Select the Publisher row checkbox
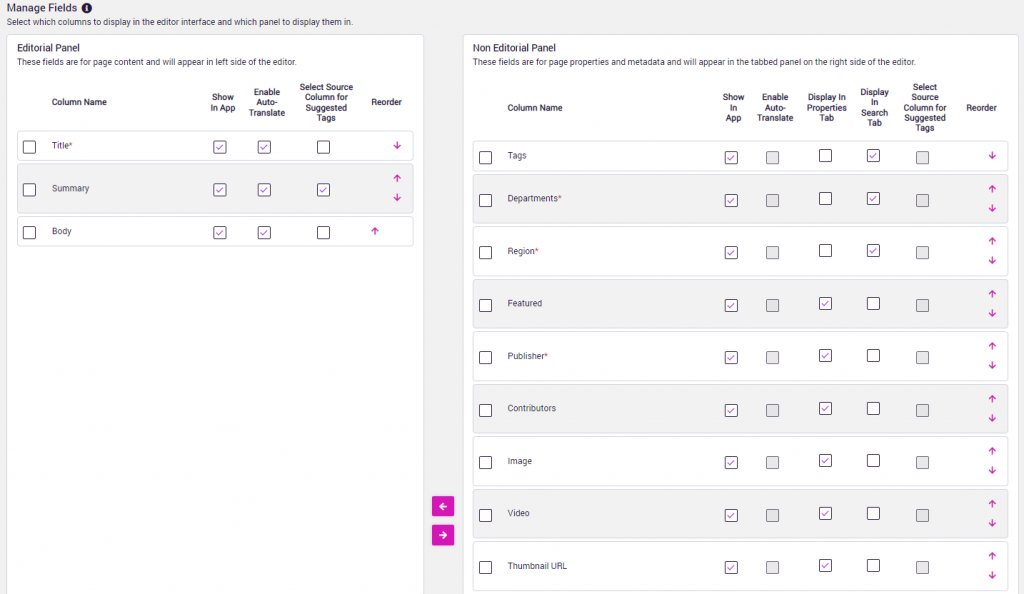Image resolution: width=1024 pixels, height=594 pixels. (486, 357)
